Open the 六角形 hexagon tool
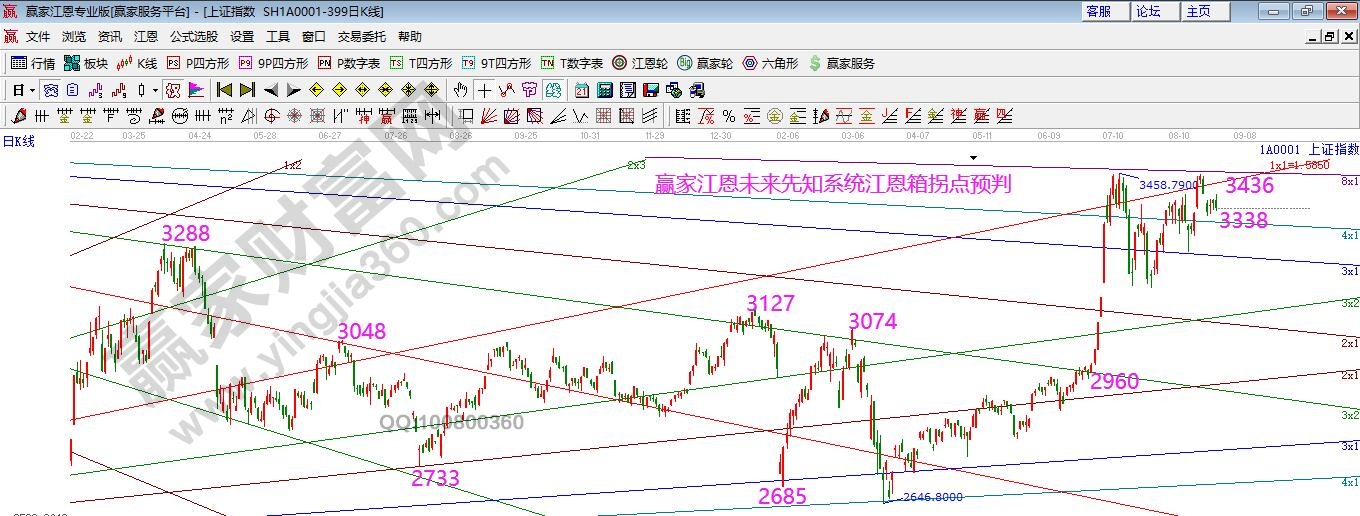The height and width of the screenshot is (516, 1360). (x=770, y=63)
